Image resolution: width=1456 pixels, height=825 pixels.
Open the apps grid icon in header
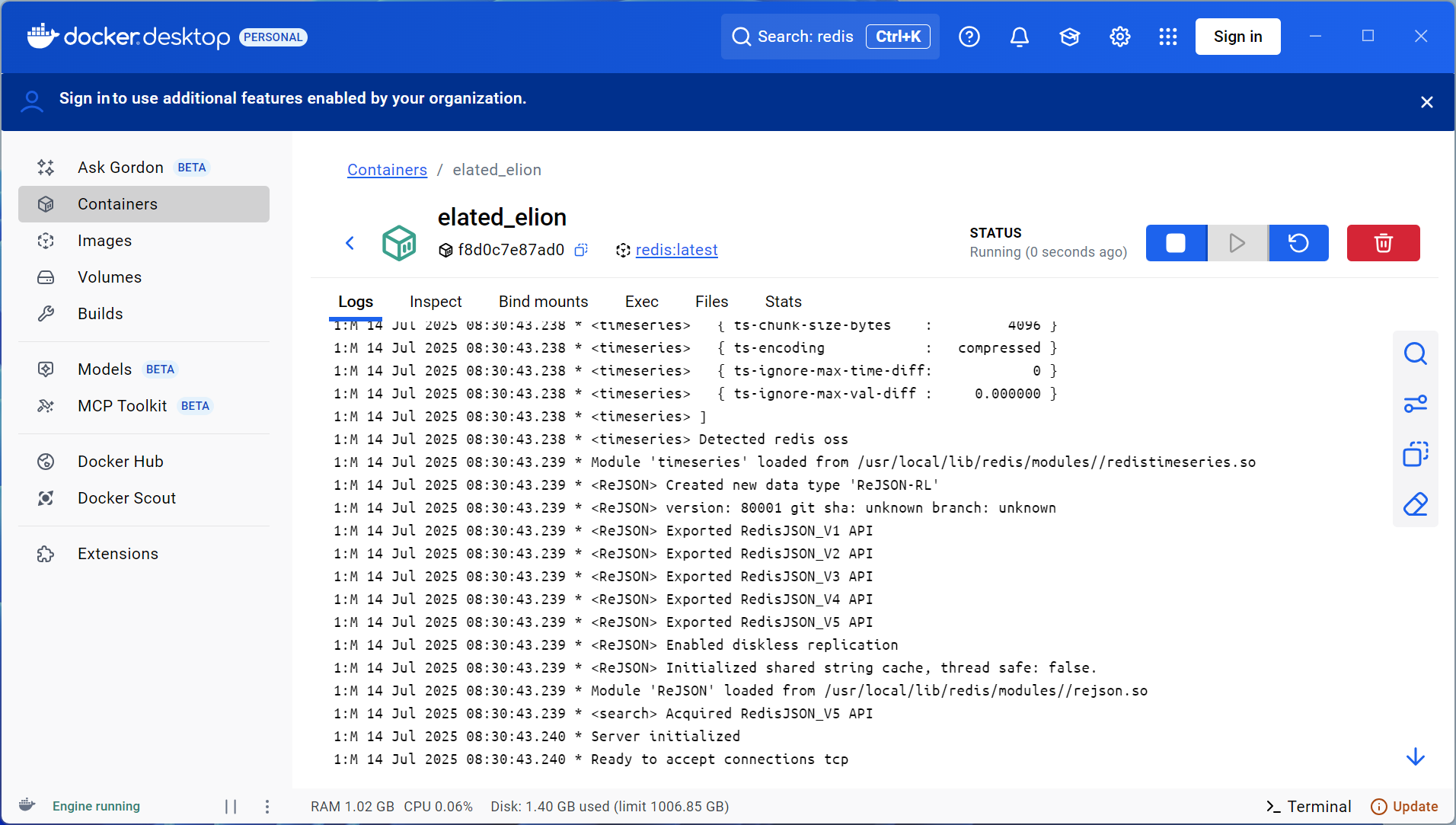[x=1168, y=37]
